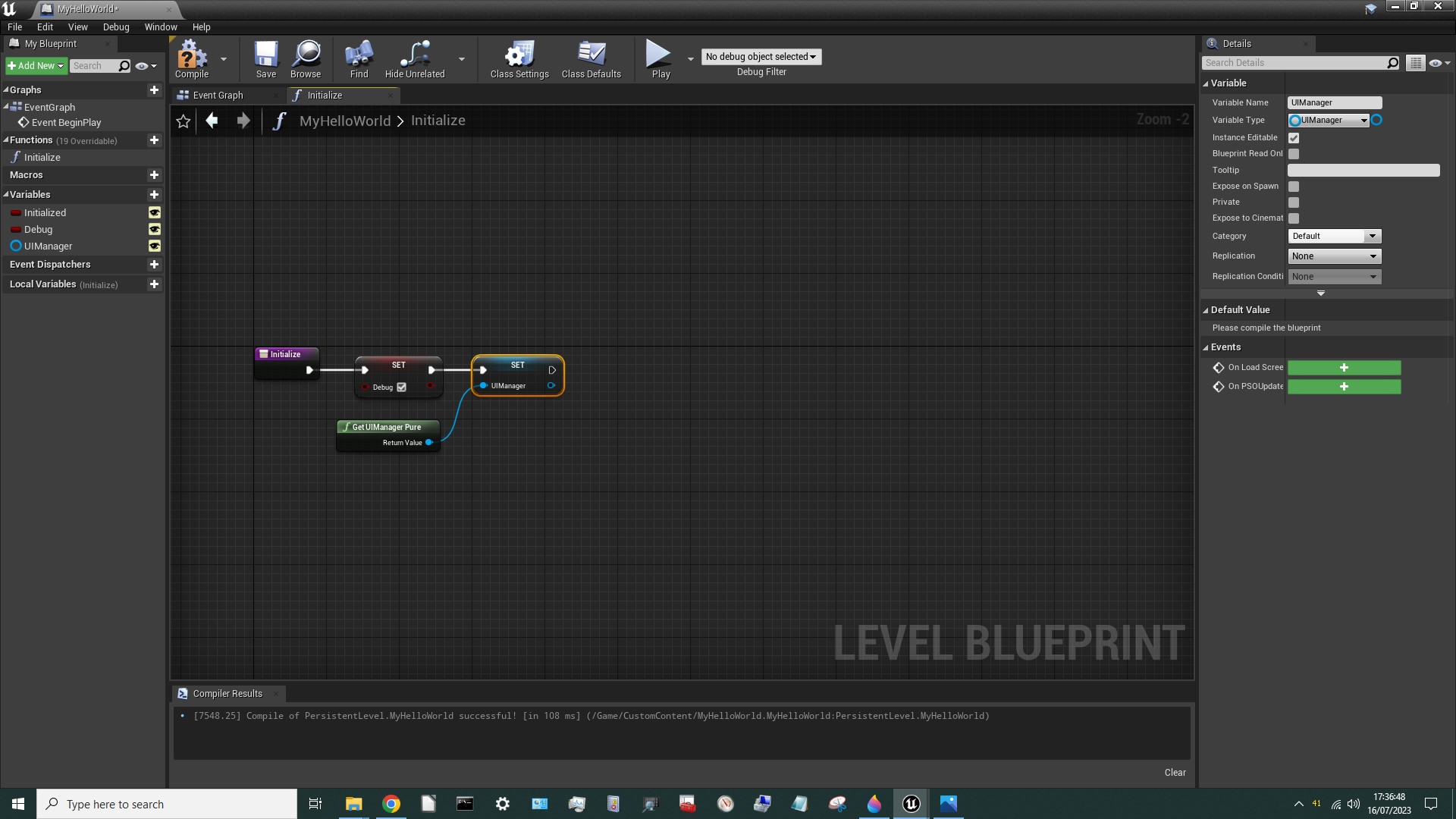Enable Expose on Spawn checkbox
This screenshot has width=1456, height=819.
(x=1294, y=187)
